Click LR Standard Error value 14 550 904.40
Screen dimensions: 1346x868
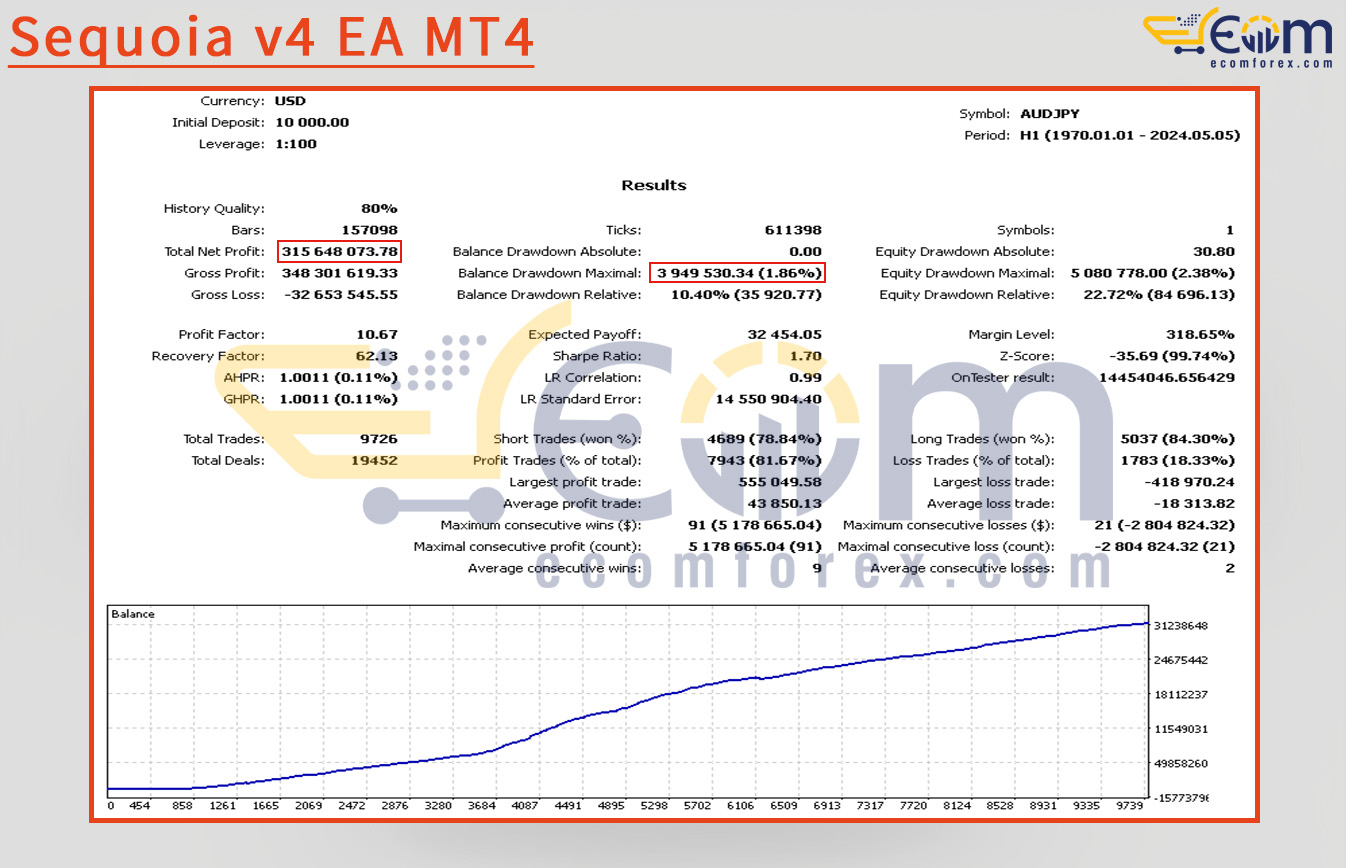pos(768,399)
